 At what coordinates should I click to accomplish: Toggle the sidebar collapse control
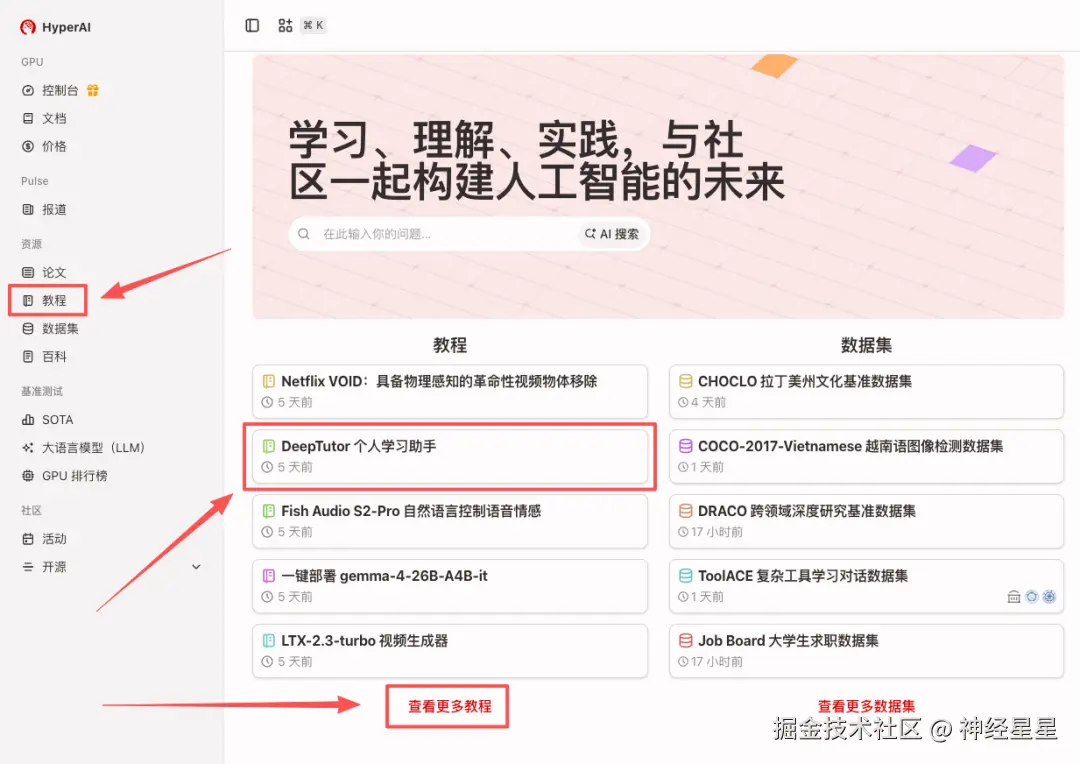pyautogui.click(x=251, y=25)
